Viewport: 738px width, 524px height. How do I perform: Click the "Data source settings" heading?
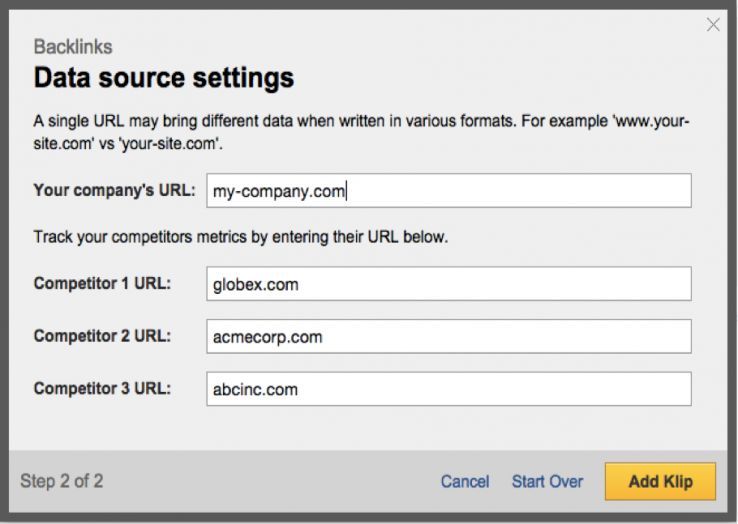pyautogui.click(x=164, y=77)
